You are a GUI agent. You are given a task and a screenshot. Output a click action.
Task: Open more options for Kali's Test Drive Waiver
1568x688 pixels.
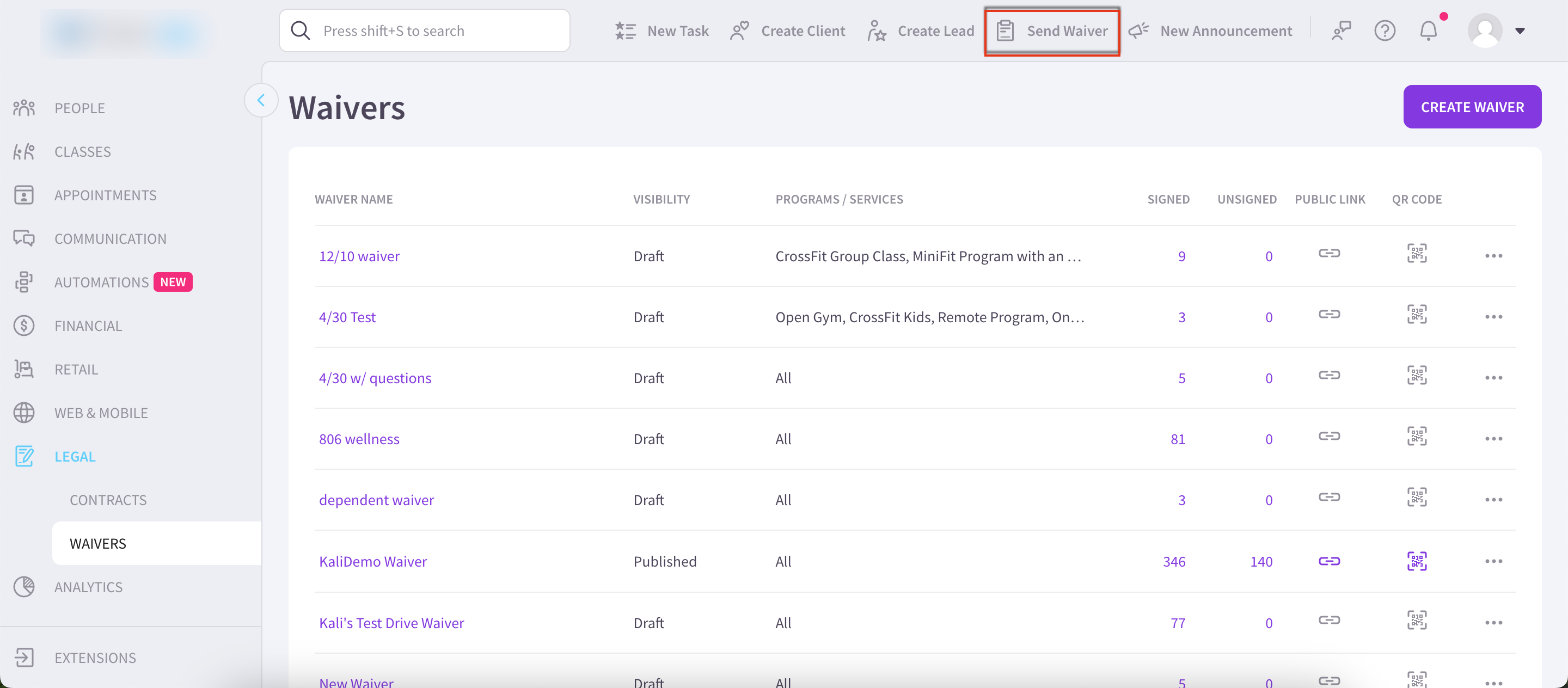tap(1493, 623)
